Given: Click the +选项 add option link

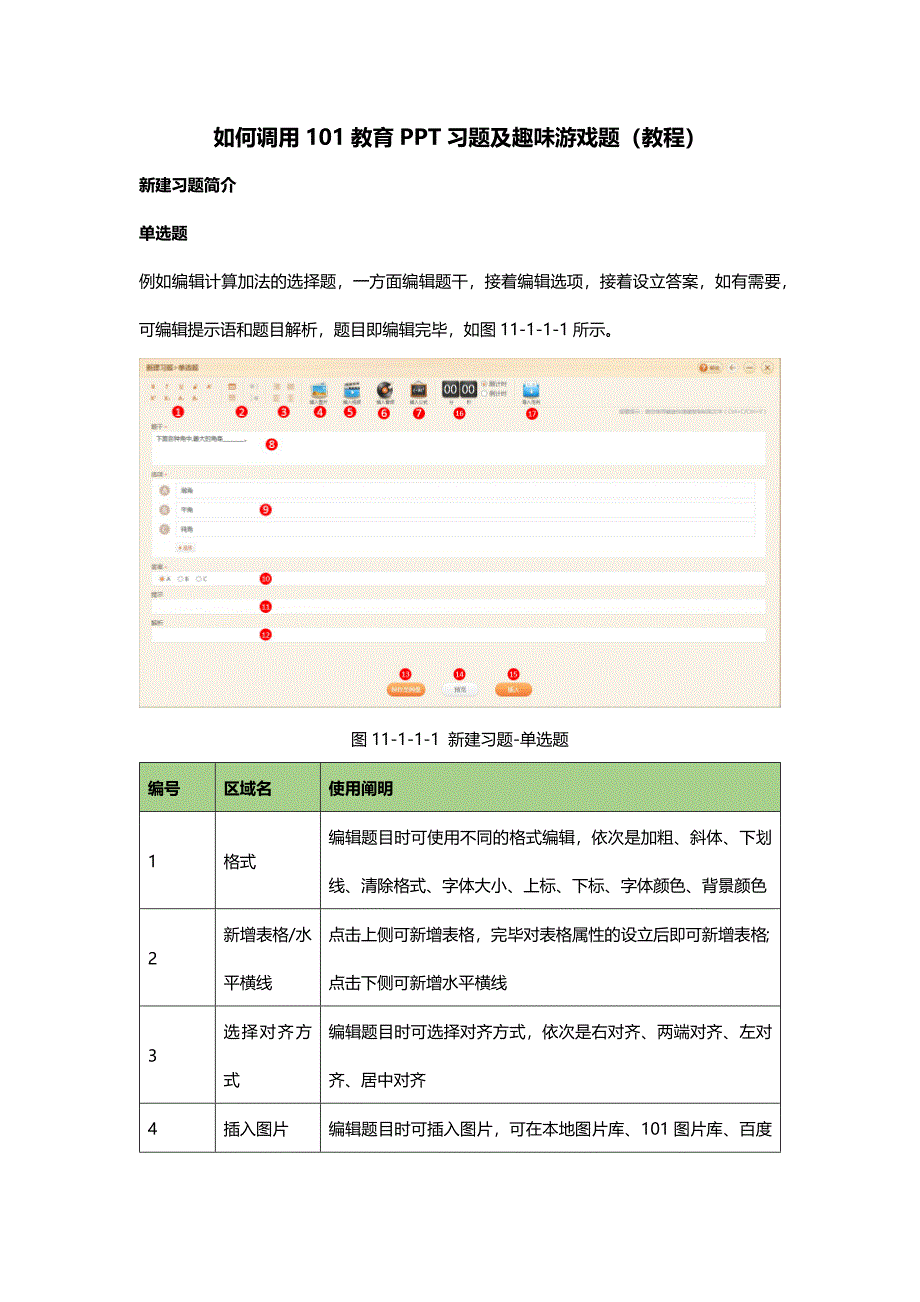Looking at the screenshot, I should (187, 545).
